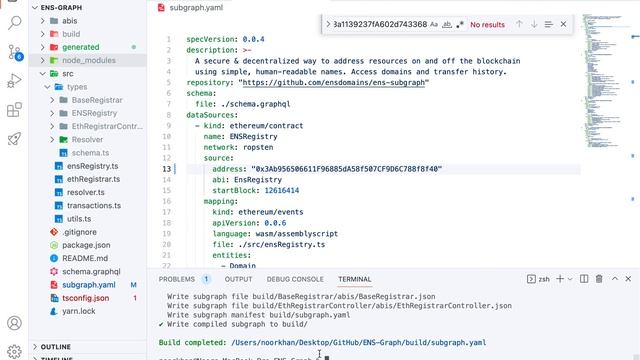Screen dimensions: 640x360
Task: Open the OUTPUT panel tab
Action: point(238,279)
